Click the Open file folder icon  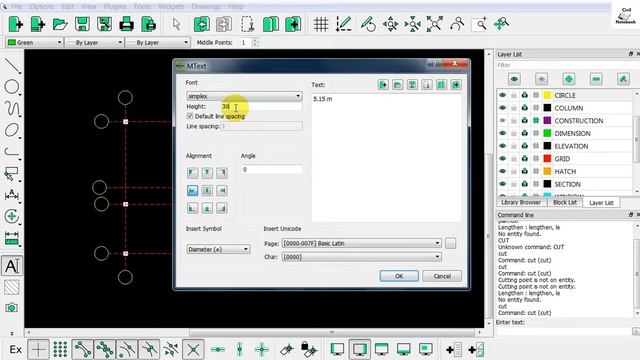point(60,24)
